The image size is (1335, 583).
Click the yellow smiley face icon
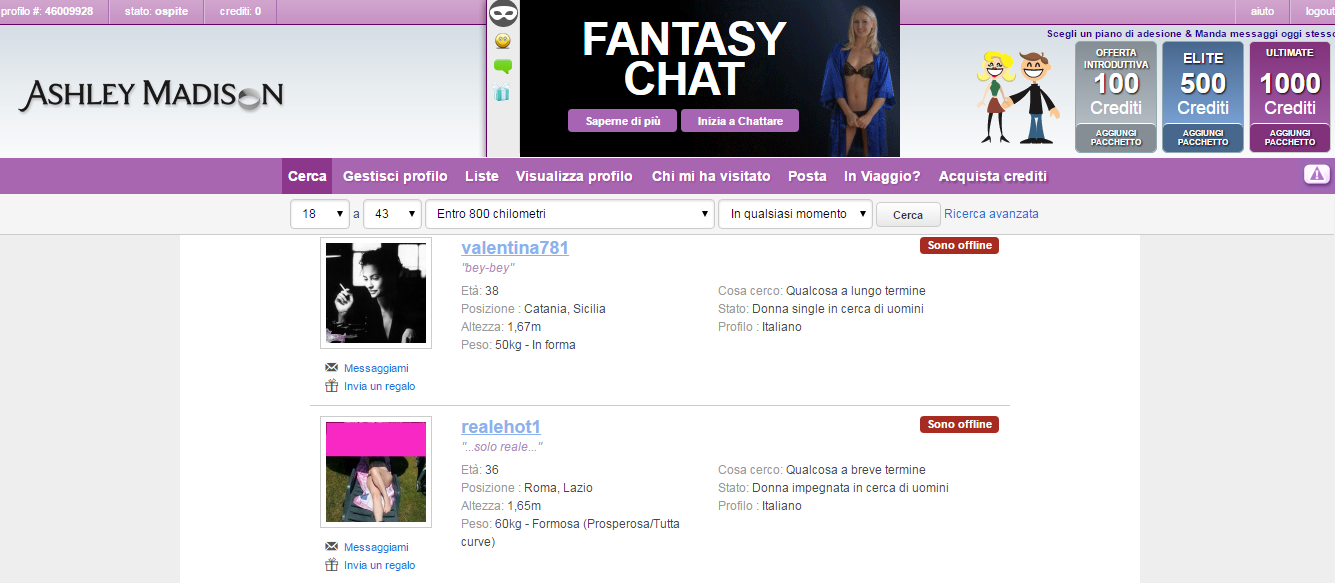[502, 41]
